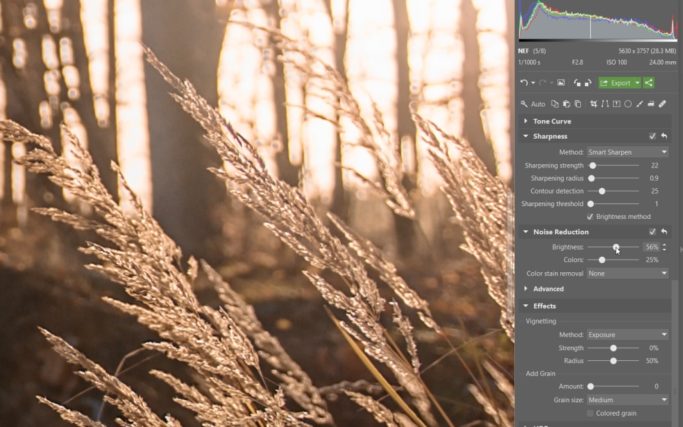The image size is (683, 427).
Task: Open the Export options dropdown arrow
Action: (637, 83)
